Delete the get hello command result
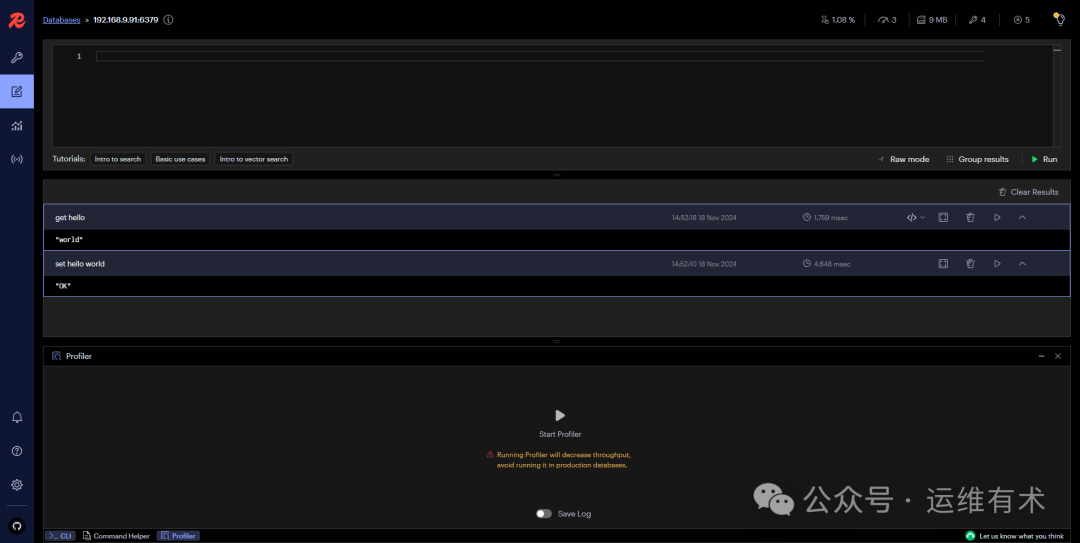 point(970,217)
